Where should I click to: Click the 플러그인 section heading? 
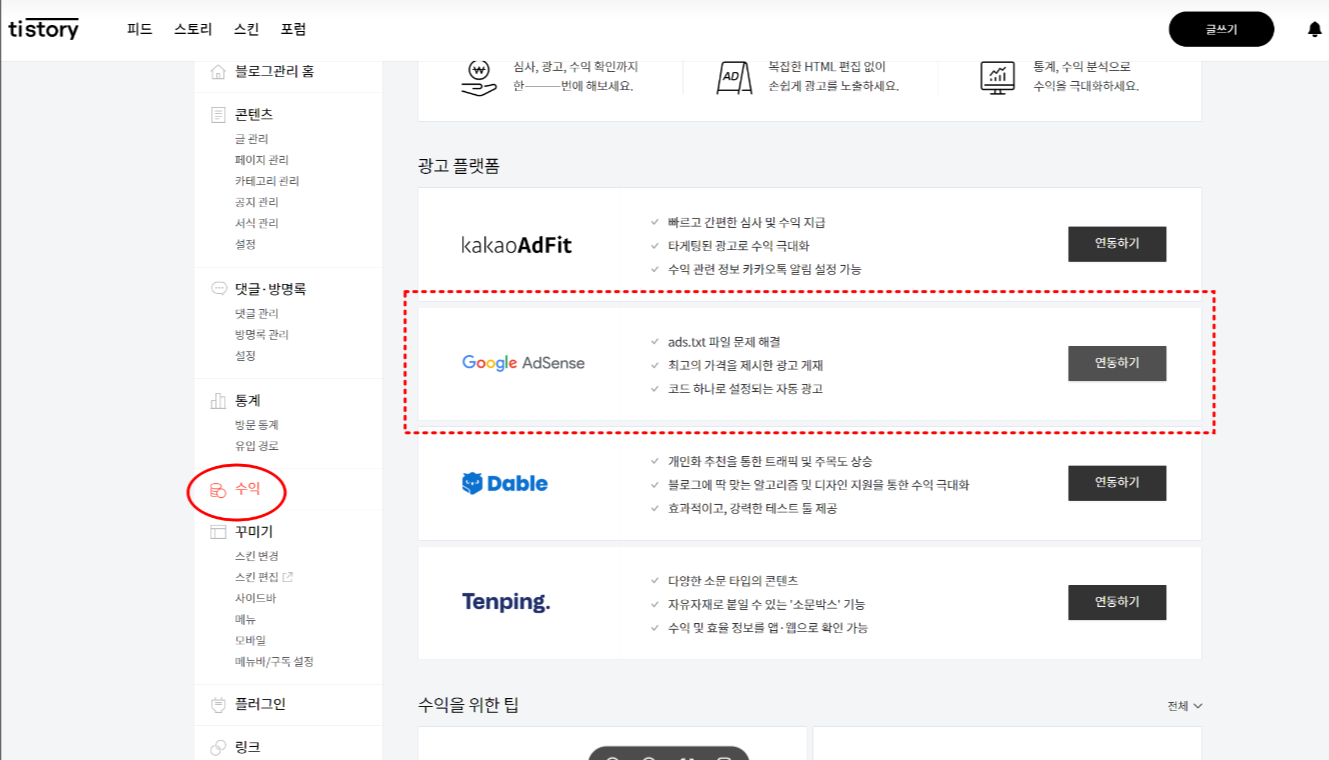pyautogui.click(x=260, y=705)
